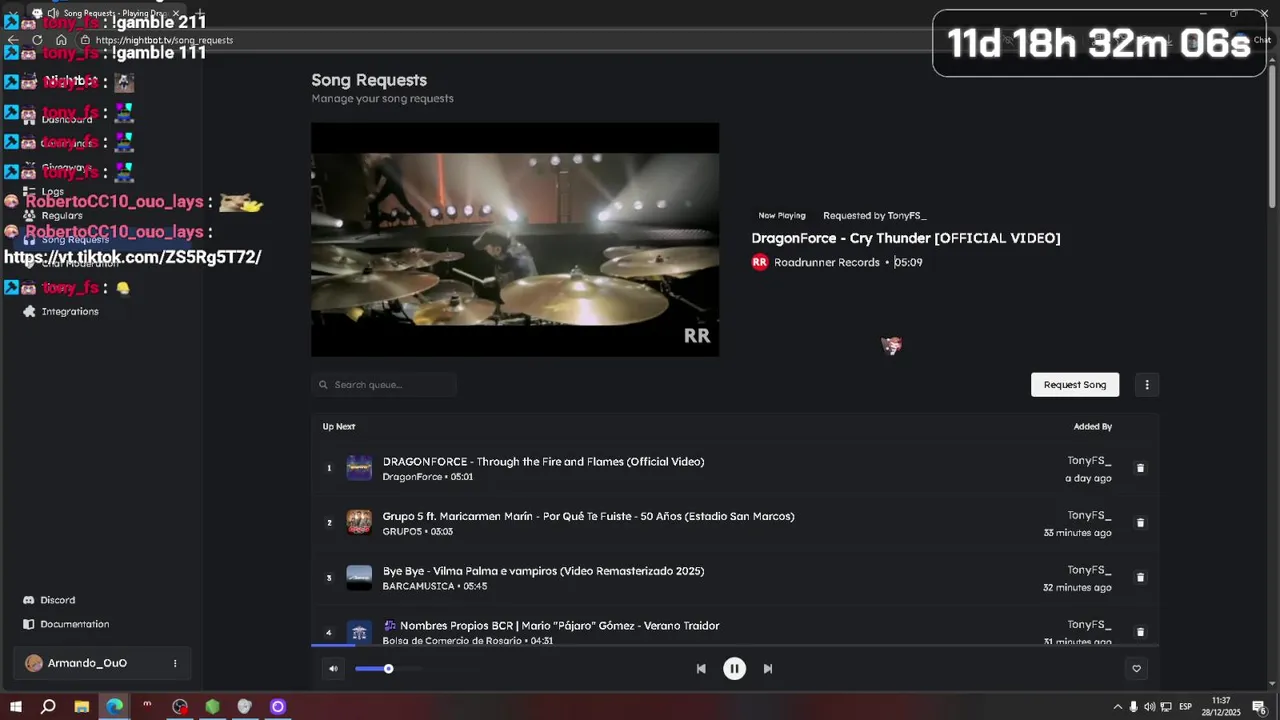This screenshot has height=720, width=1280.
Task: Open the Through the Fire and Flames song title
Action: 543,461
